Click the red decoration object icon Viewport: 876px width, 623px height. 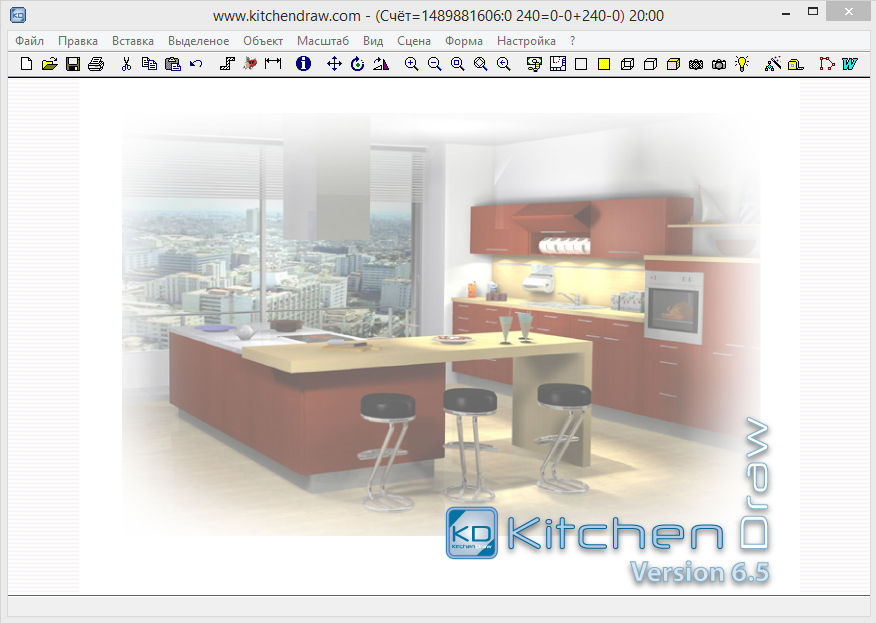tap(250, 64)
